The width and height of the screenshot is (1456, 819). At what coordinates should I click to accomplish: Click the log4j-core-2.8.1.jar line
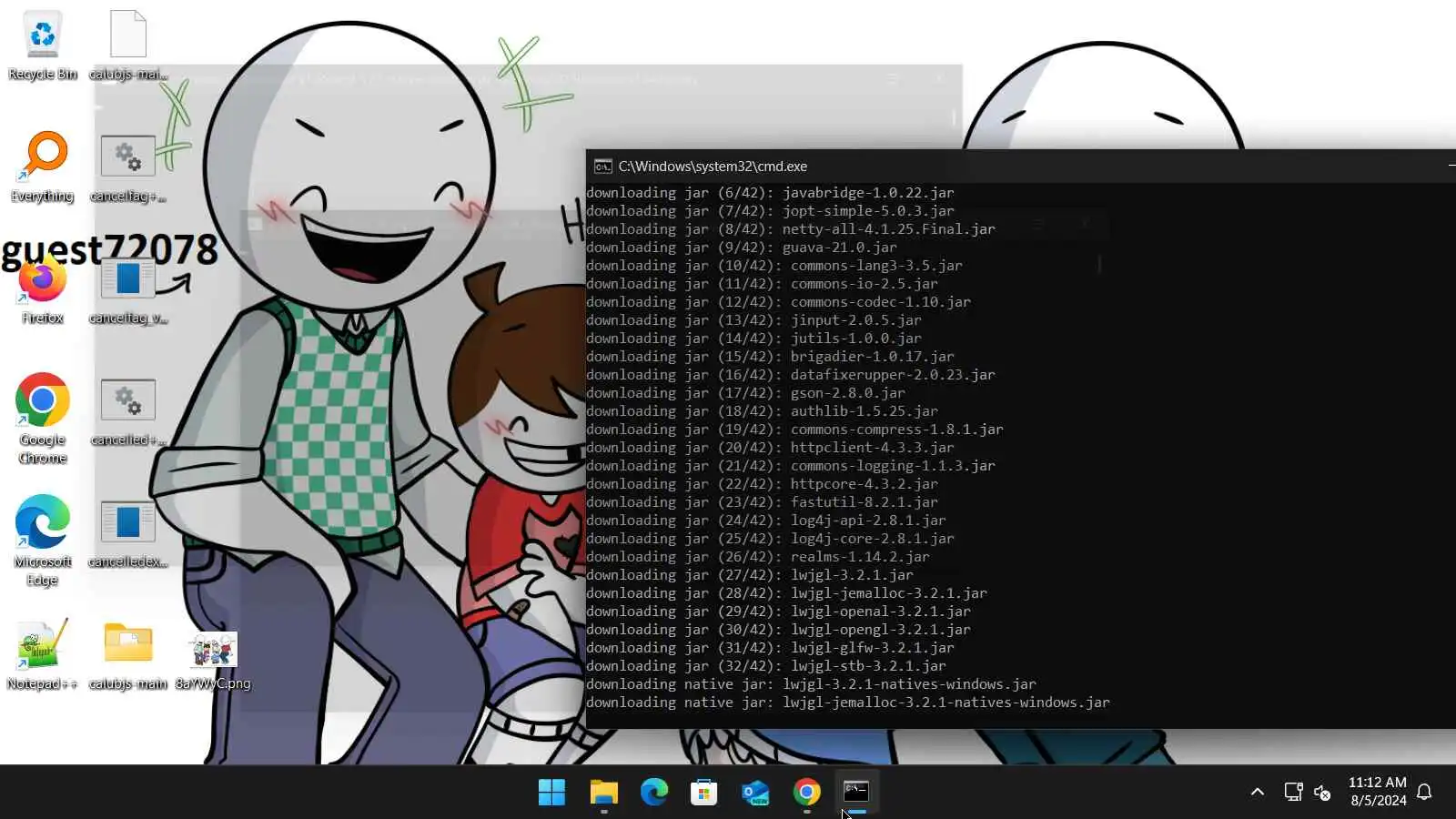[x=770, y=539]
